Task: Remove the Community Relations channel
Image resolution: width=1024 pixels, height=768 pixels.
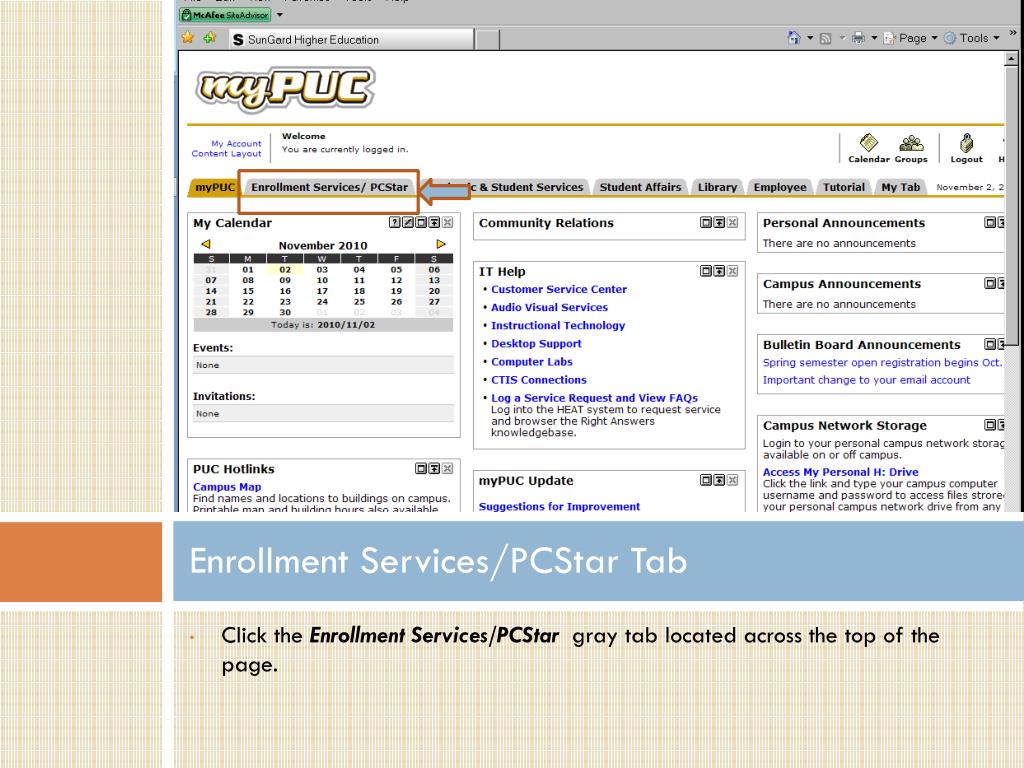Action: tap(733, 222)
